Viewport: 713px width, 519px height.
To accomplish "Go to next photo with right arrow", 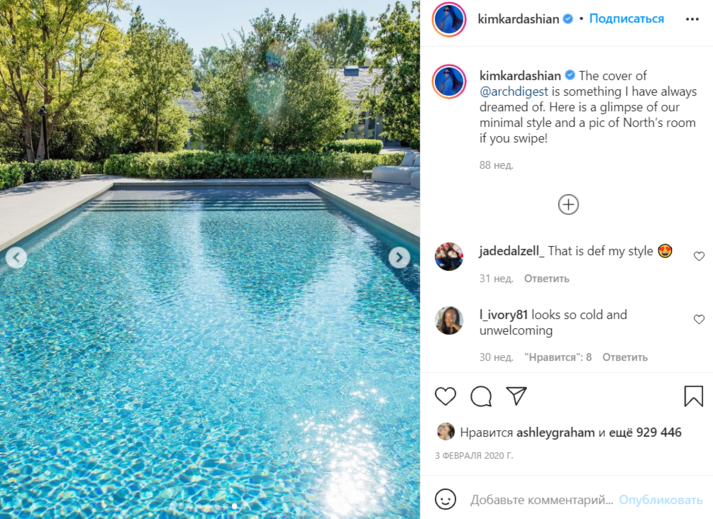I will tap(399, 258).
